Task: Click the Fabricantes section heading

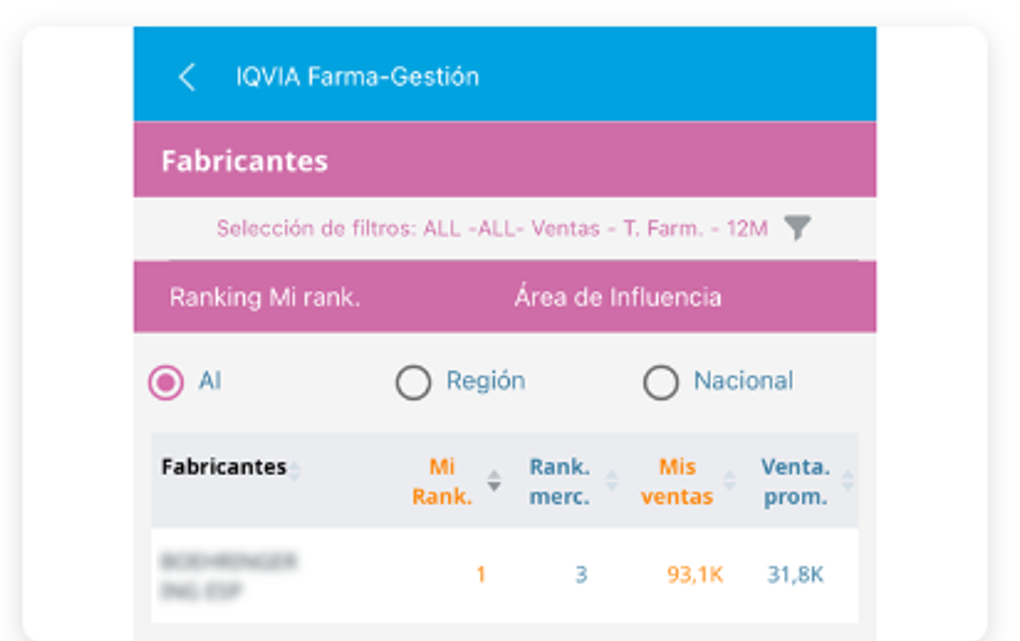Action: coord(245,161)
